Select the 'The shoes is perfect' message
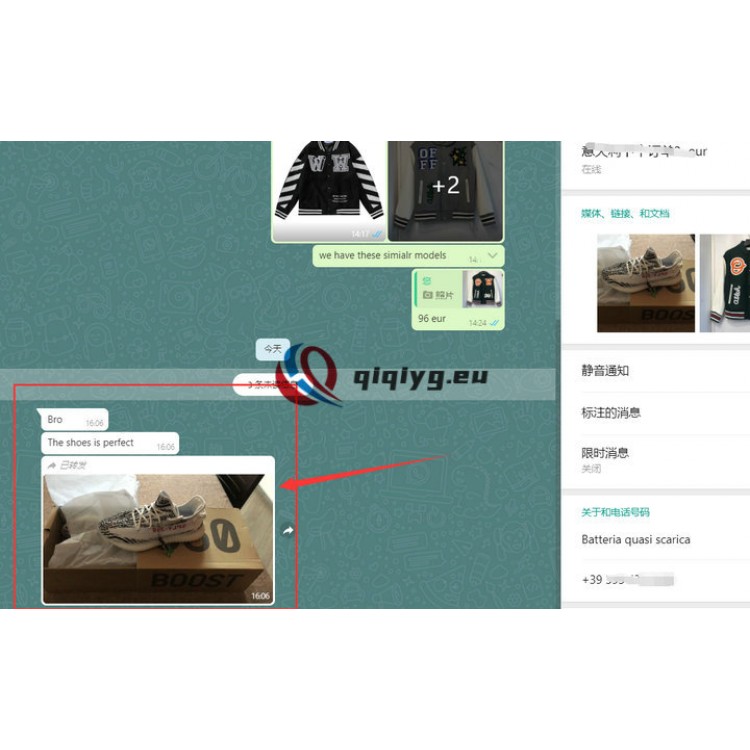750x750 pixels. [x=91, y=442]
